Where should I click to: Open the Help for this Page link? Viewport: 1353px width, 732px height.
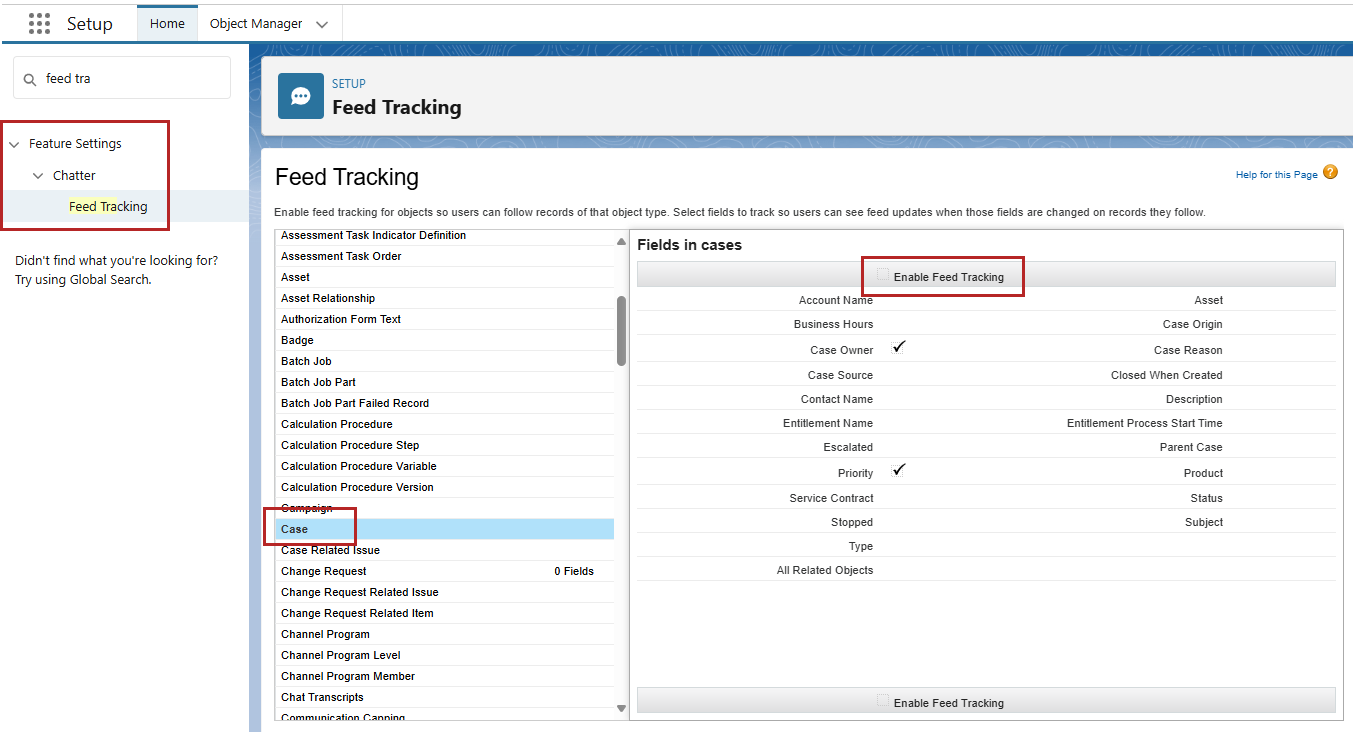pos(1277,175)
